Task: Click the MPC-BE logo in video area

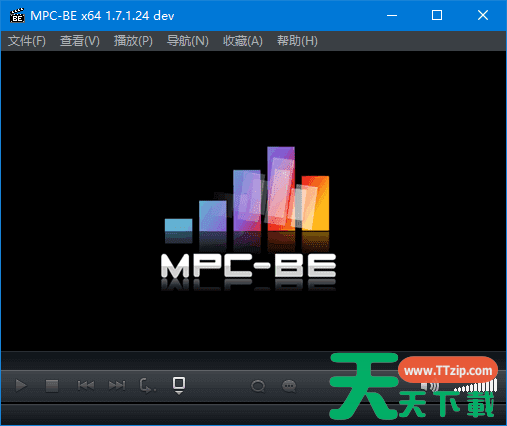Action: click(x=248, y=219)
